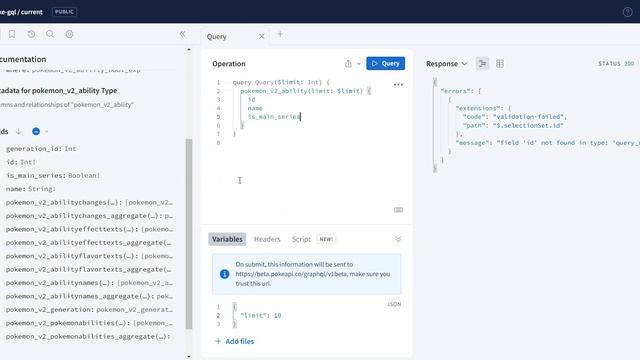Open the bookmarks icon in the sidebar toolbar

coord(12,34)
